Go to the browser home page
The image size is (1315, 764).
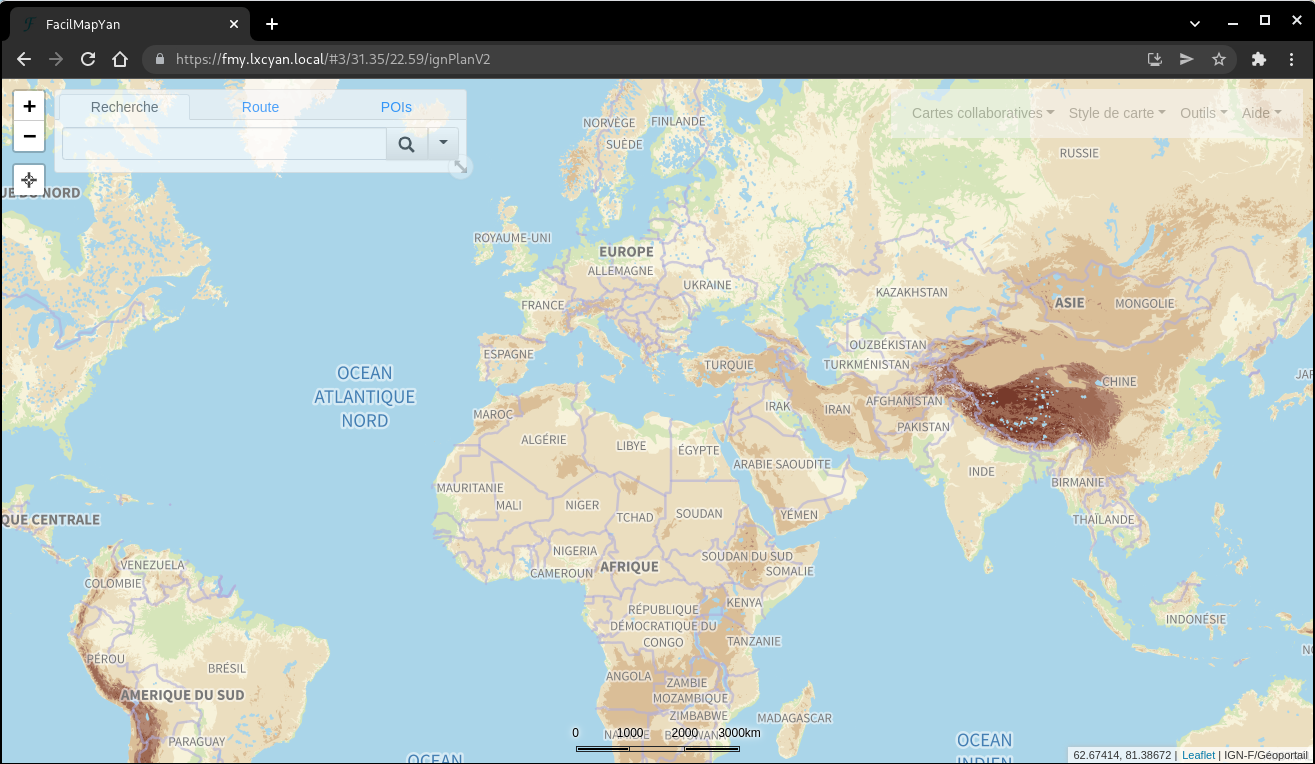pos(120,59)
